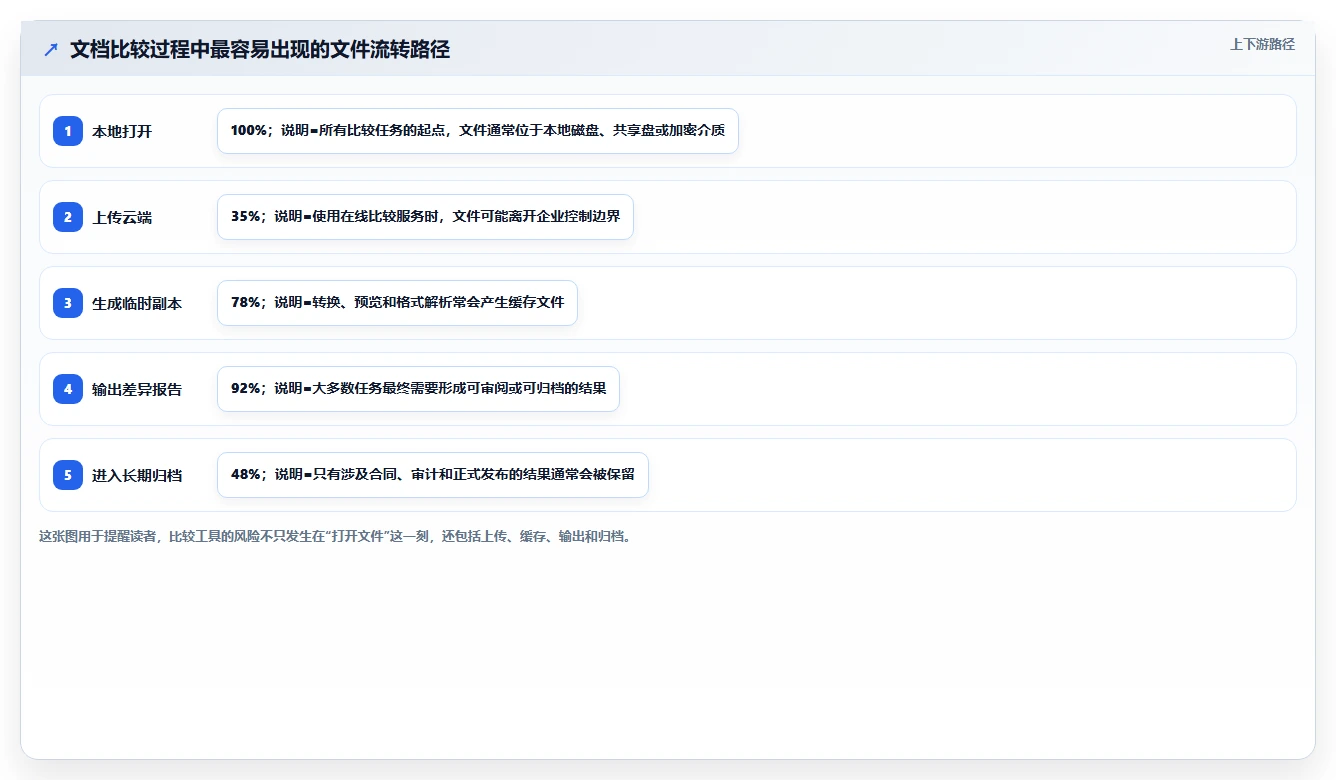Click the 上下游路径 label in the header
The height and width of the screenshot is (780, 1336).
click(x=1262, y=44)
